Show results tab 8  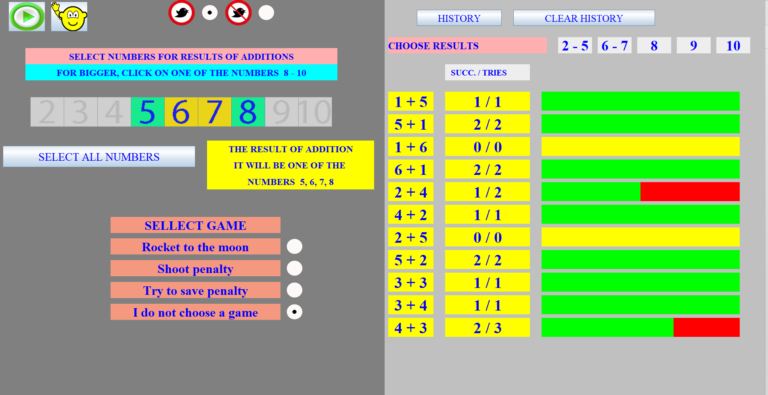click(x=654, y=46)
